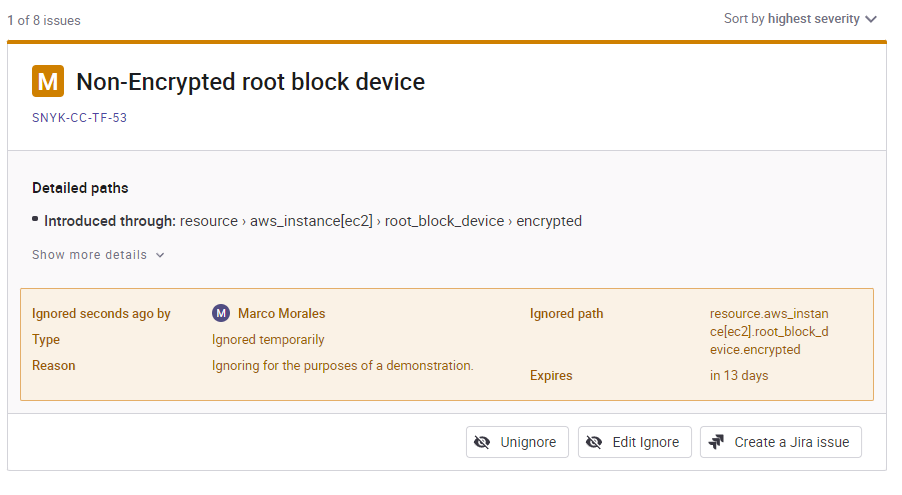Click the 1 of 8 issues counter
This screenshot has height=495, width=902.
click(44, 21)
